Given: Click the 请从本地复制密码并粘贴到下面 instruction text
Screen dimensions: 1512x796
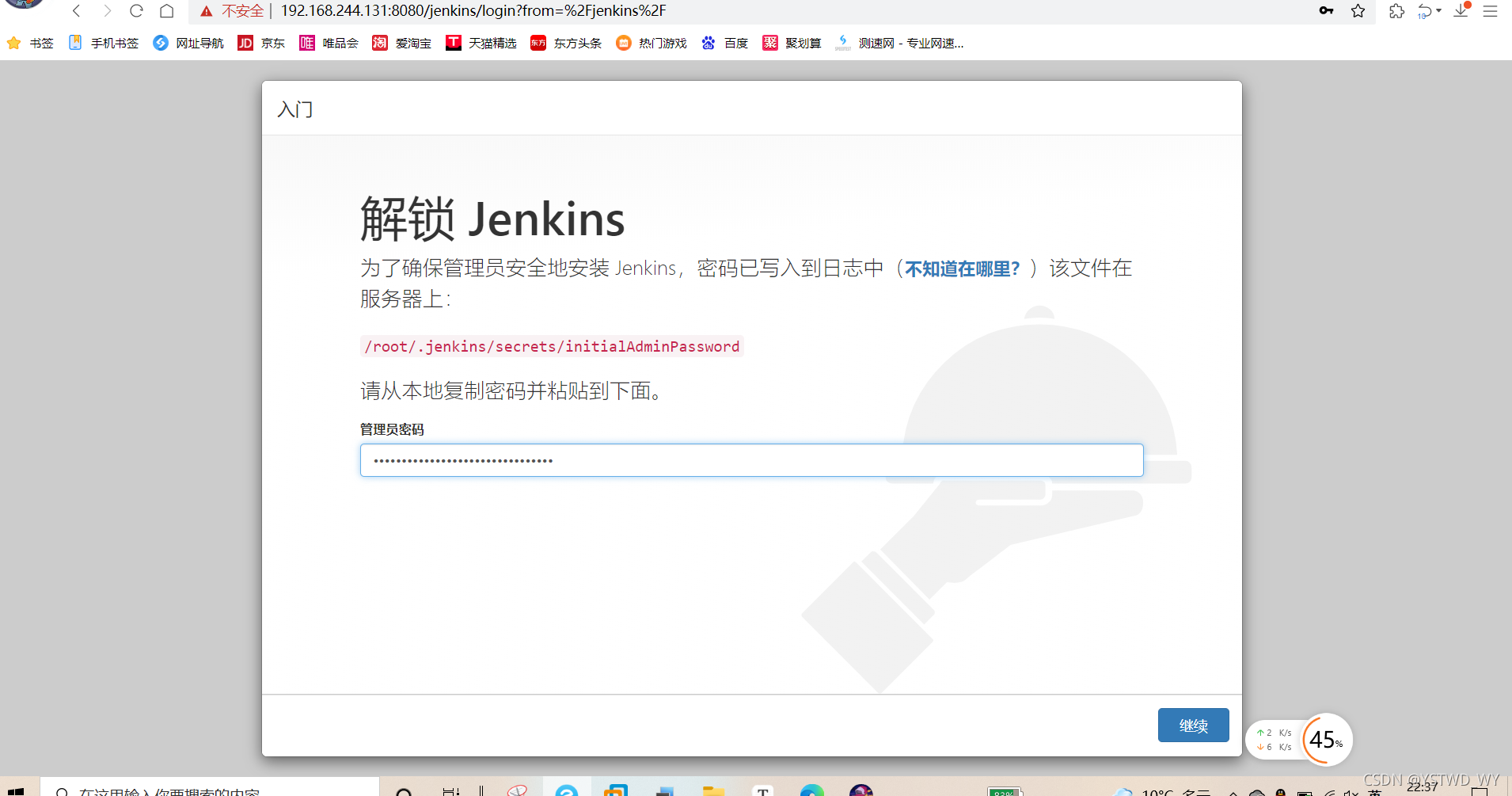Looking at the screenshot, I should pyautogui.click(x=511, y=390).
